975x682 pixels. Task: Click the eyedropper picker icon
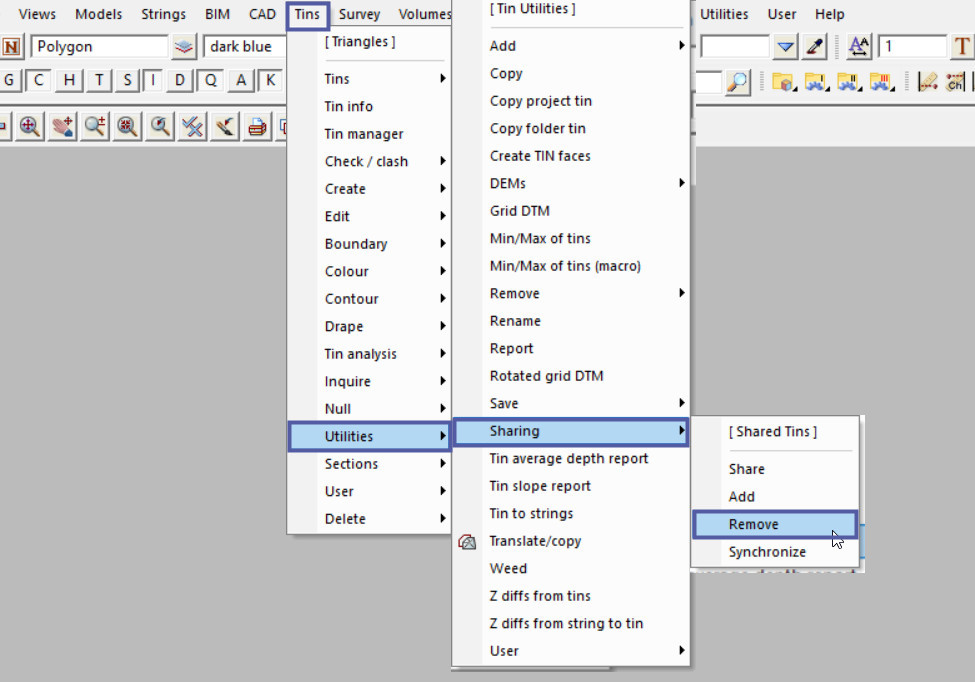click(x=815, y=47)
